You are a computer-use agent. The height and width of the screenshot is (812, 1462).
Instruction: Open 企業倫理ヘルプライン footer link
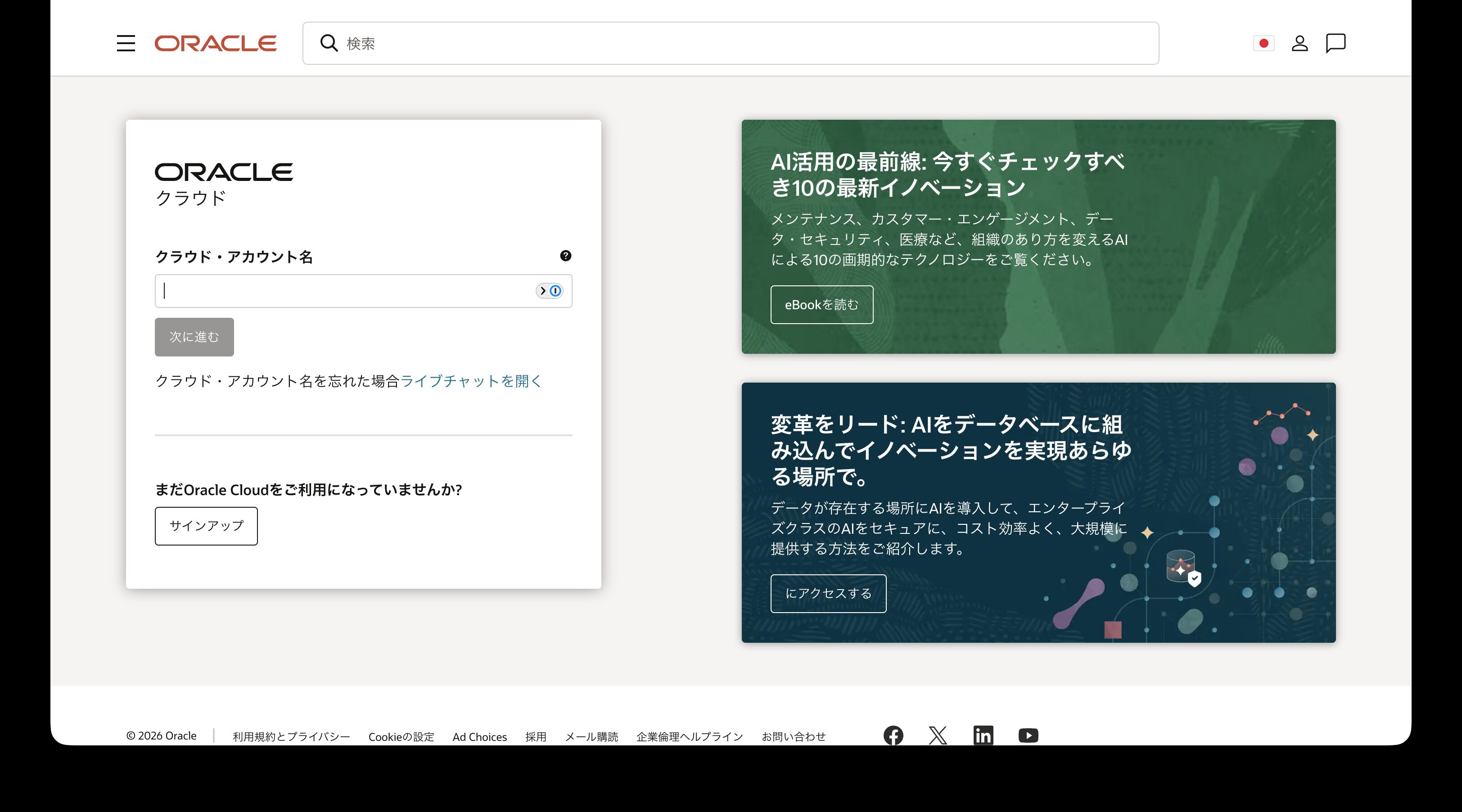coord(690,736)
